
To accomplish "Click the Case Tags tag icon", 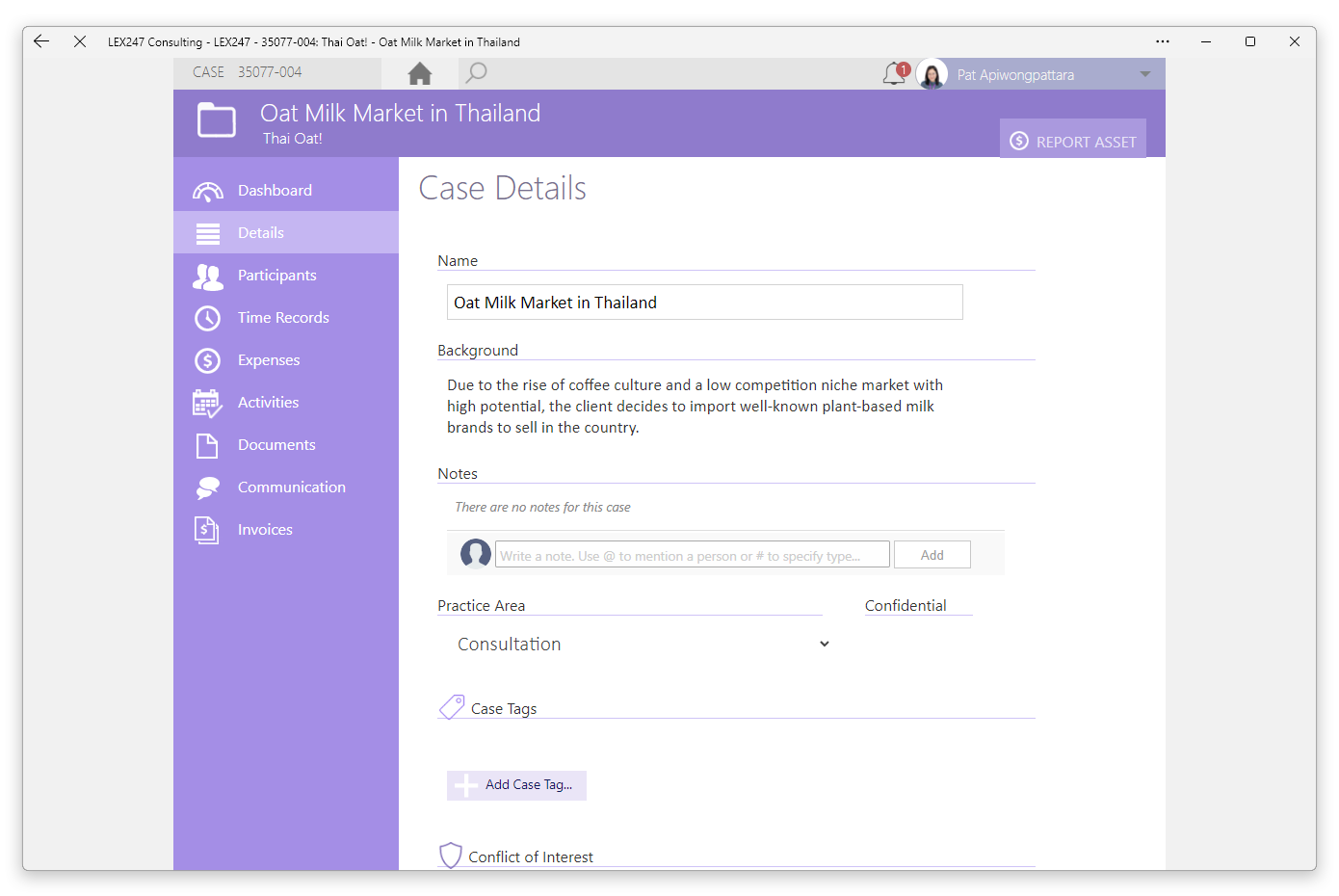I will coord(452,707).
